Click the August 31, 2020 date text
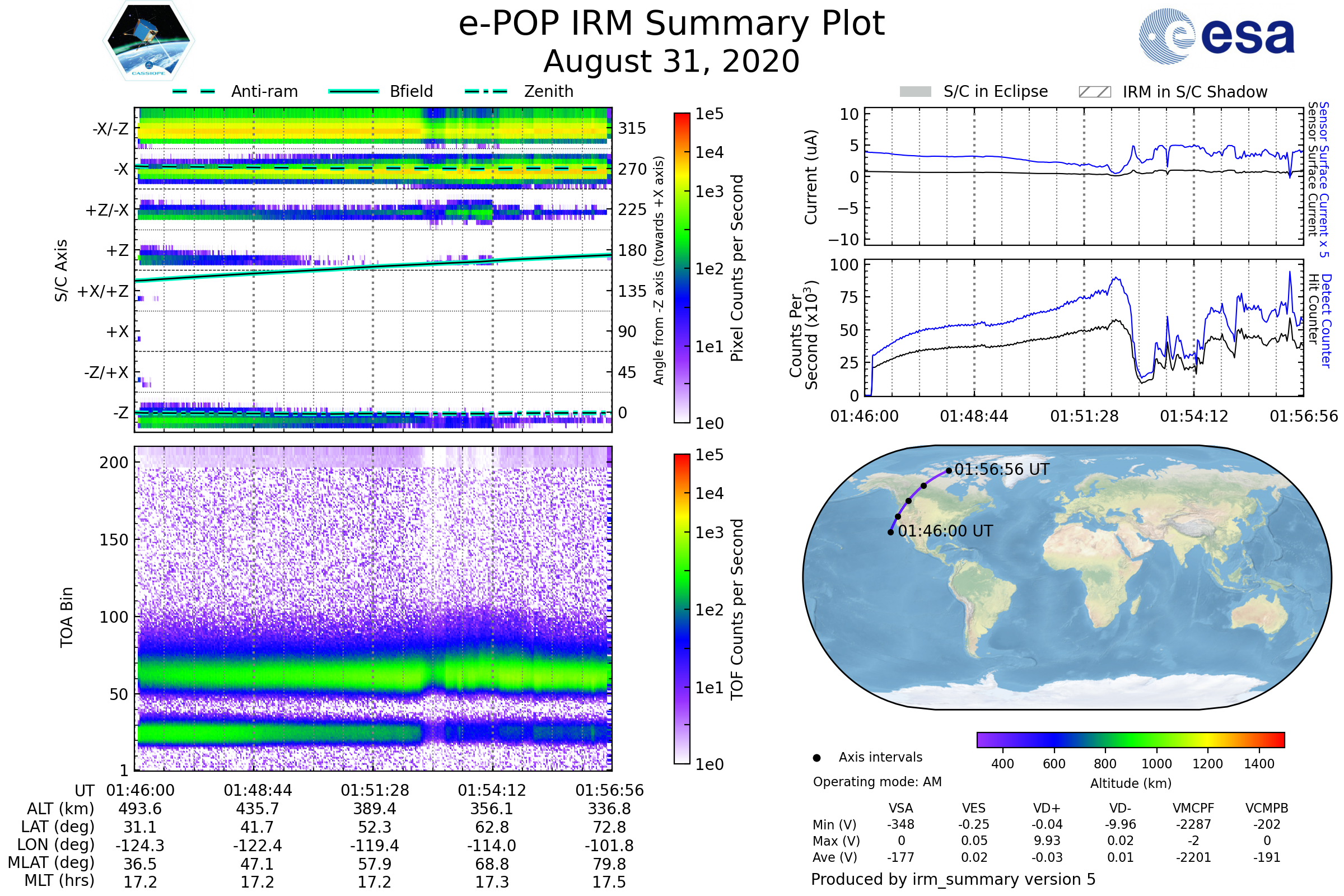 pyautogui.click(x=671, y=62)
